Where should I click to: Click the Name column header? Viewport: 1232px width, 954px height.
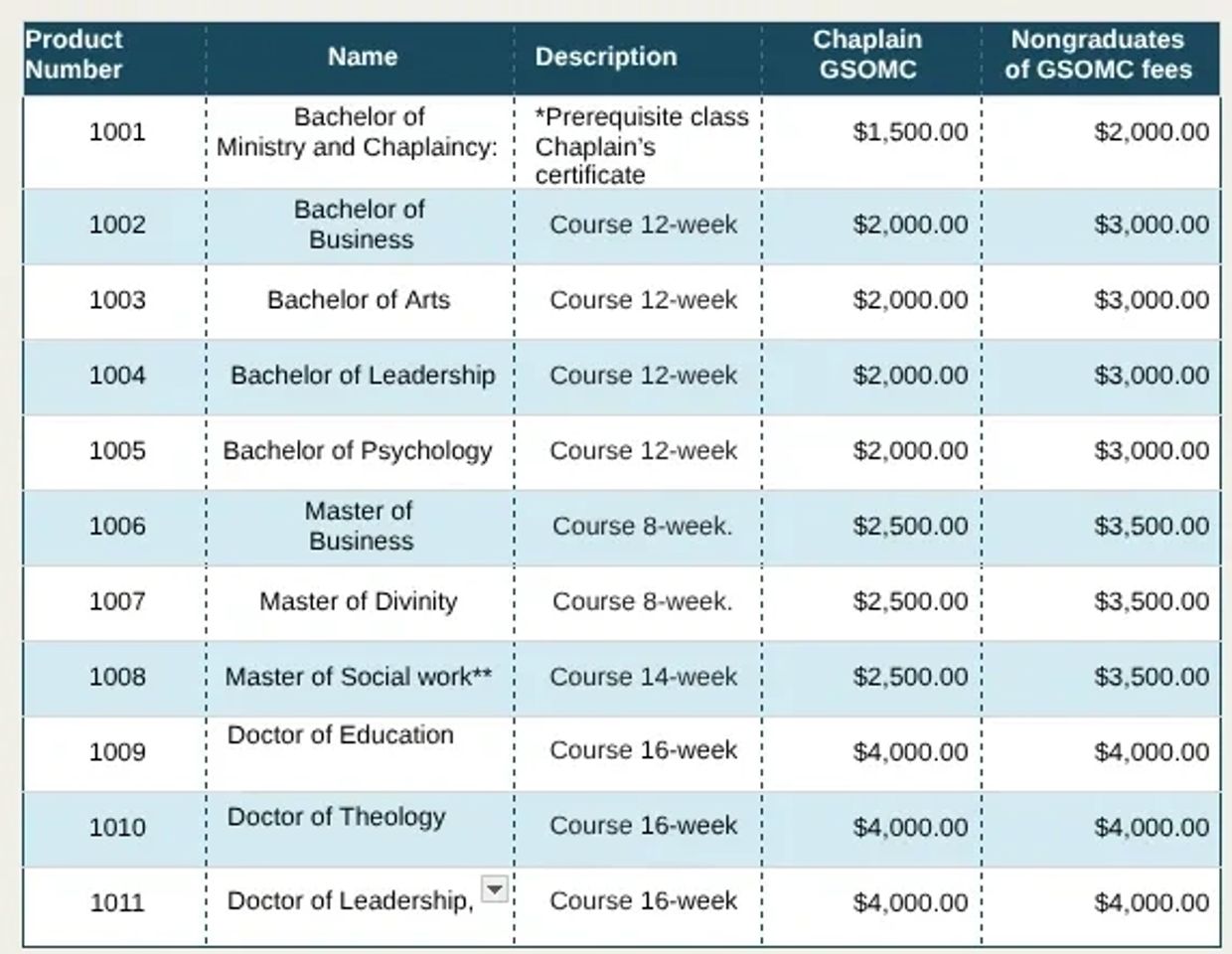[362, 57]
